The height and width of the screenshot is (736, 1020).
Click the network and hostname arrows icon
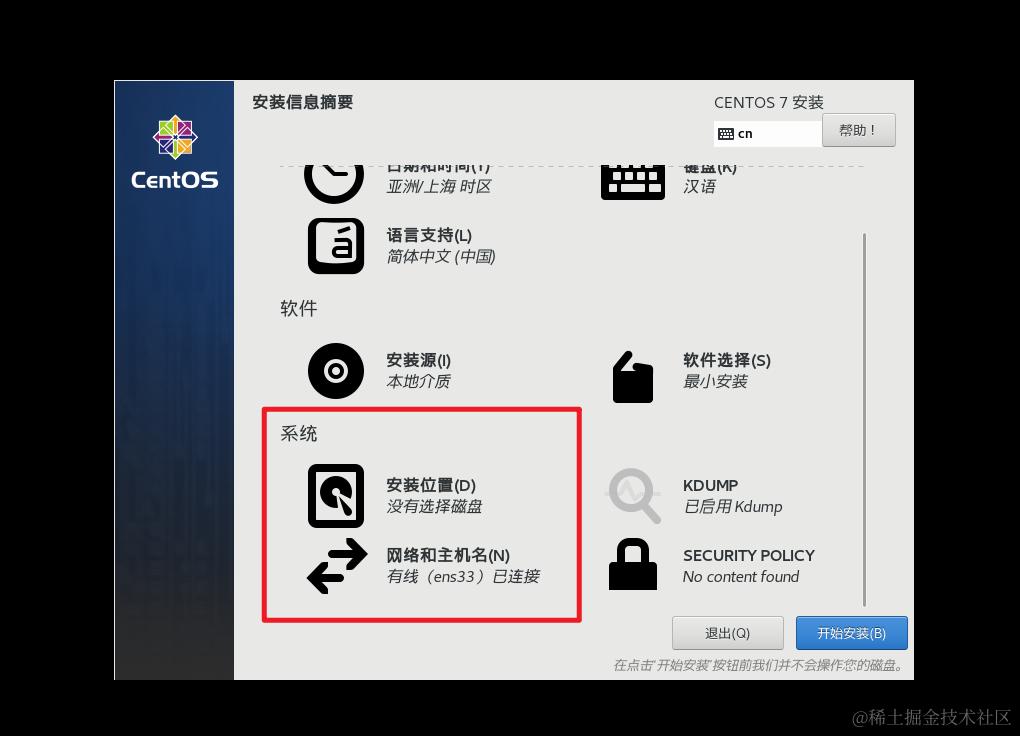337,566
